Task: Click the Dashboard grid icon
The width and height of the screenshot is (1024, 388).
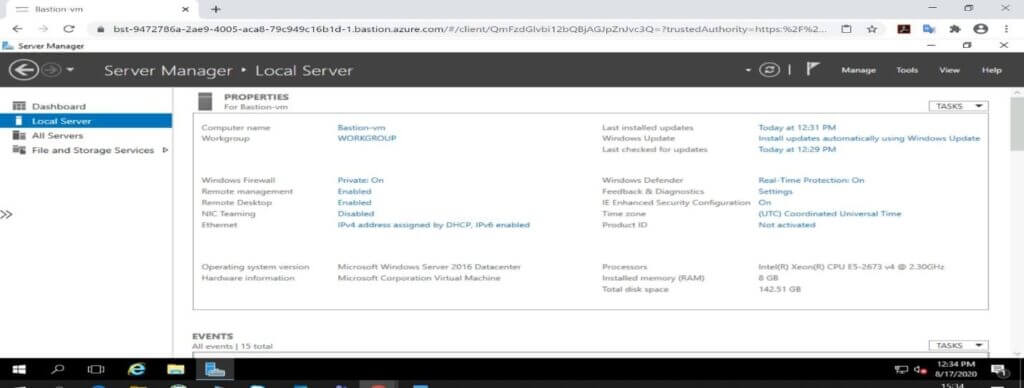Action: 19,106
